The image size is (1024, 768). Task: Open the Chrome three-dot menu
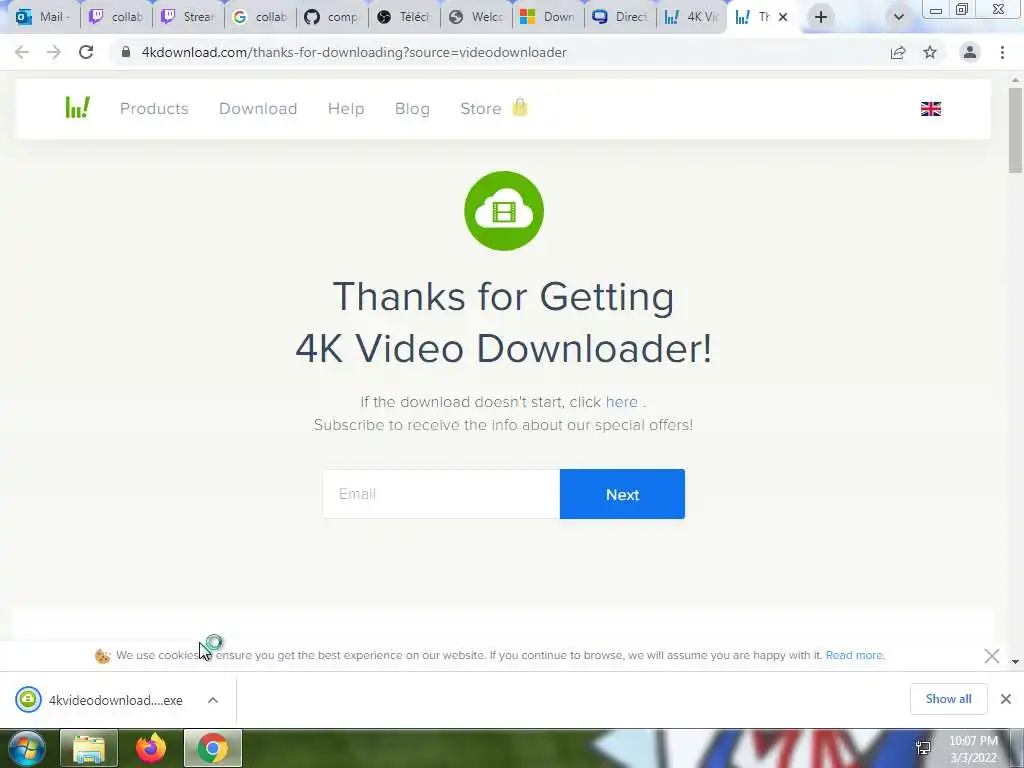point(1002,52)
